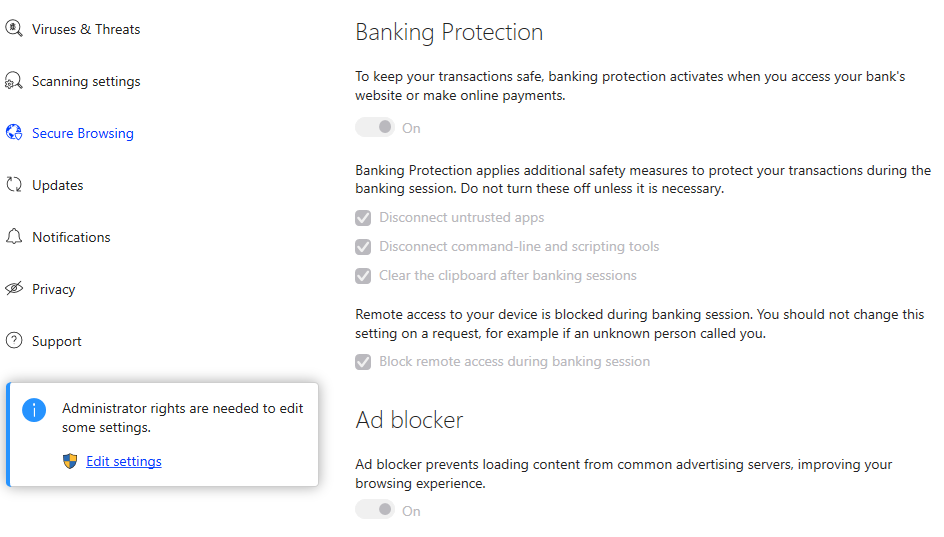Click the Privacy crossed-eye icon

tap(14, 289)
